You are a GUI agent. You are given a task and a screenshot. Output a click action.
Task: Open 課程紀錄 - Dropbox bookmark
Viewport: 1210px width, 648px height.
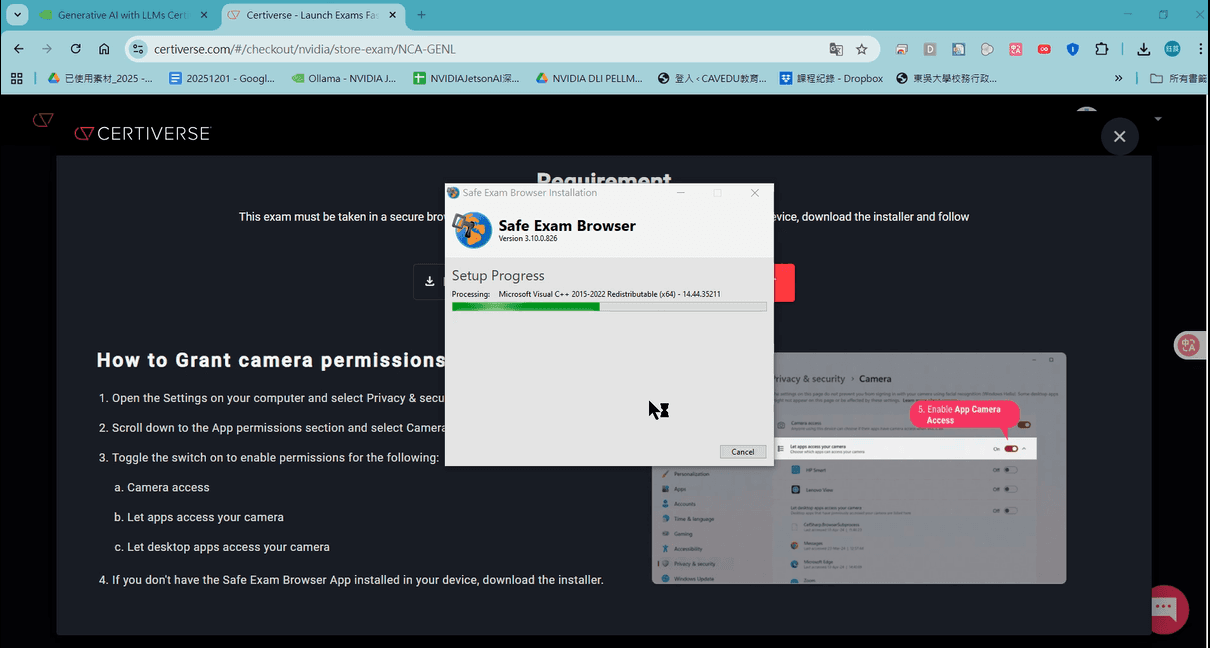(x=832, y=78)
